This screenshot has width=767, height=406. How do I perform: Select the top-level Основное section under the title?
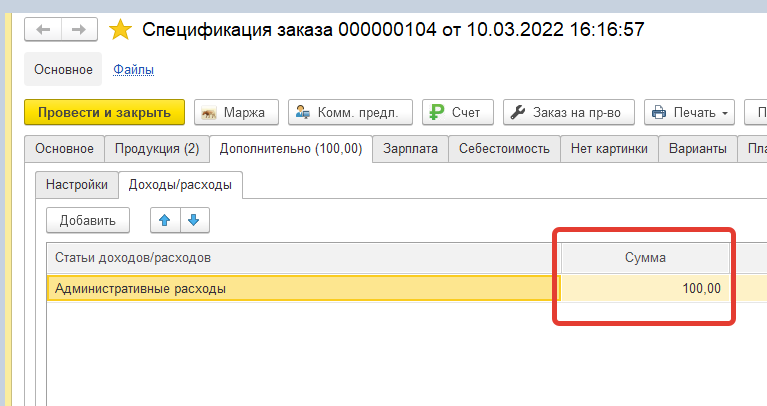[63, 69]
